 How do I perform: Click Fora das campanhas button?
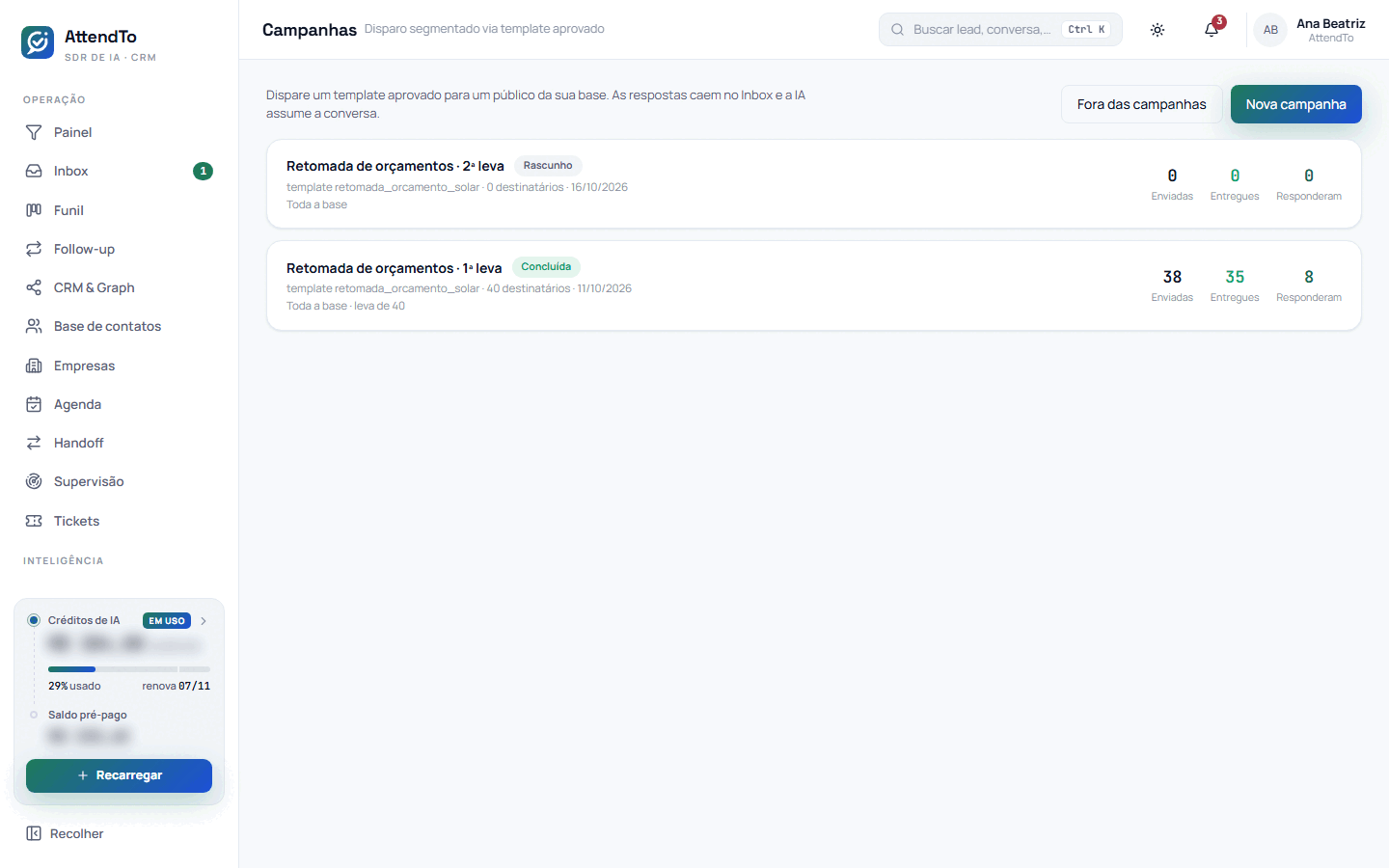click(1141, 104)
